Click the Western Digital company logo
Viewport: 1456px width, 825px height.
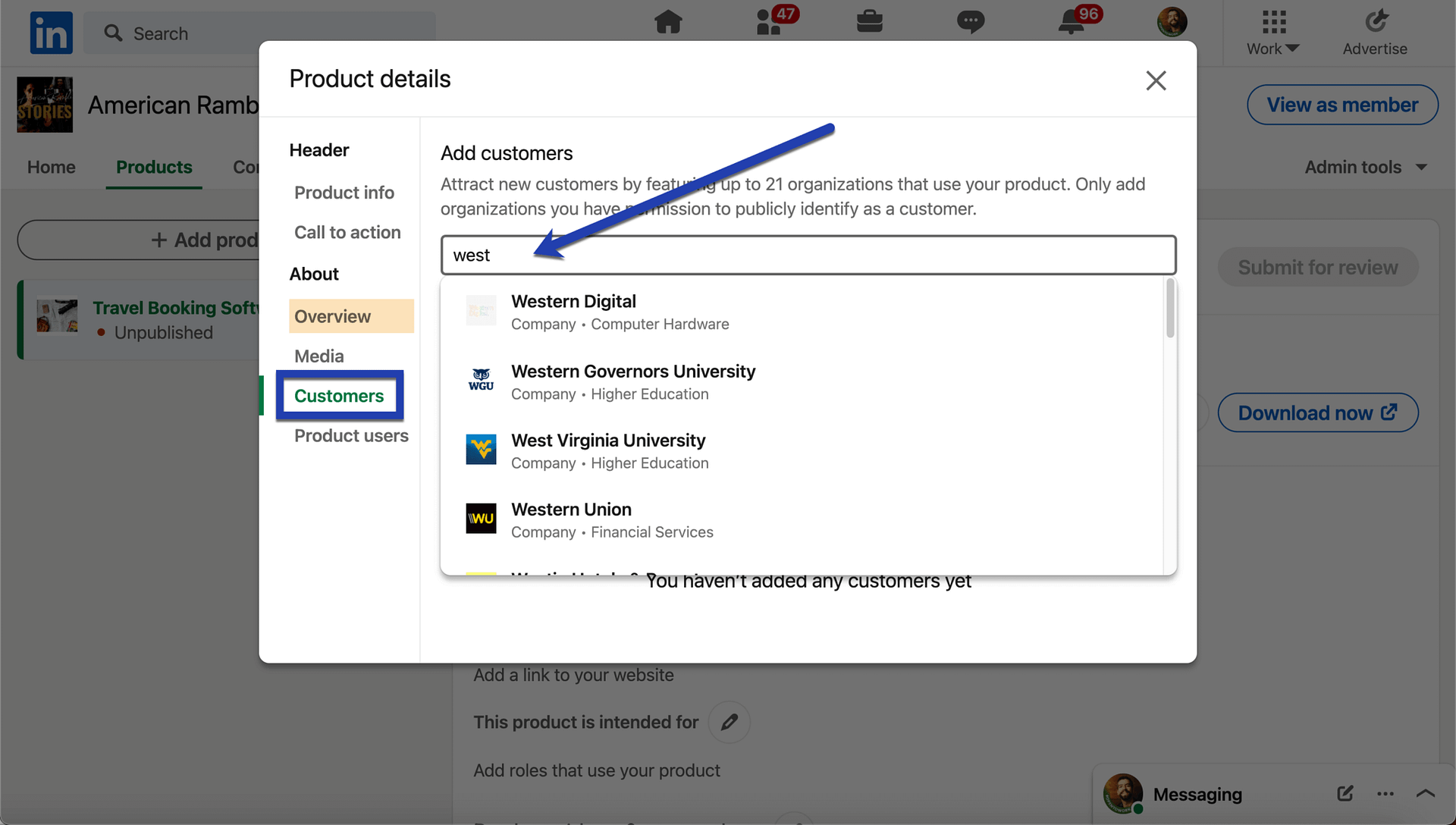point(481,311)
